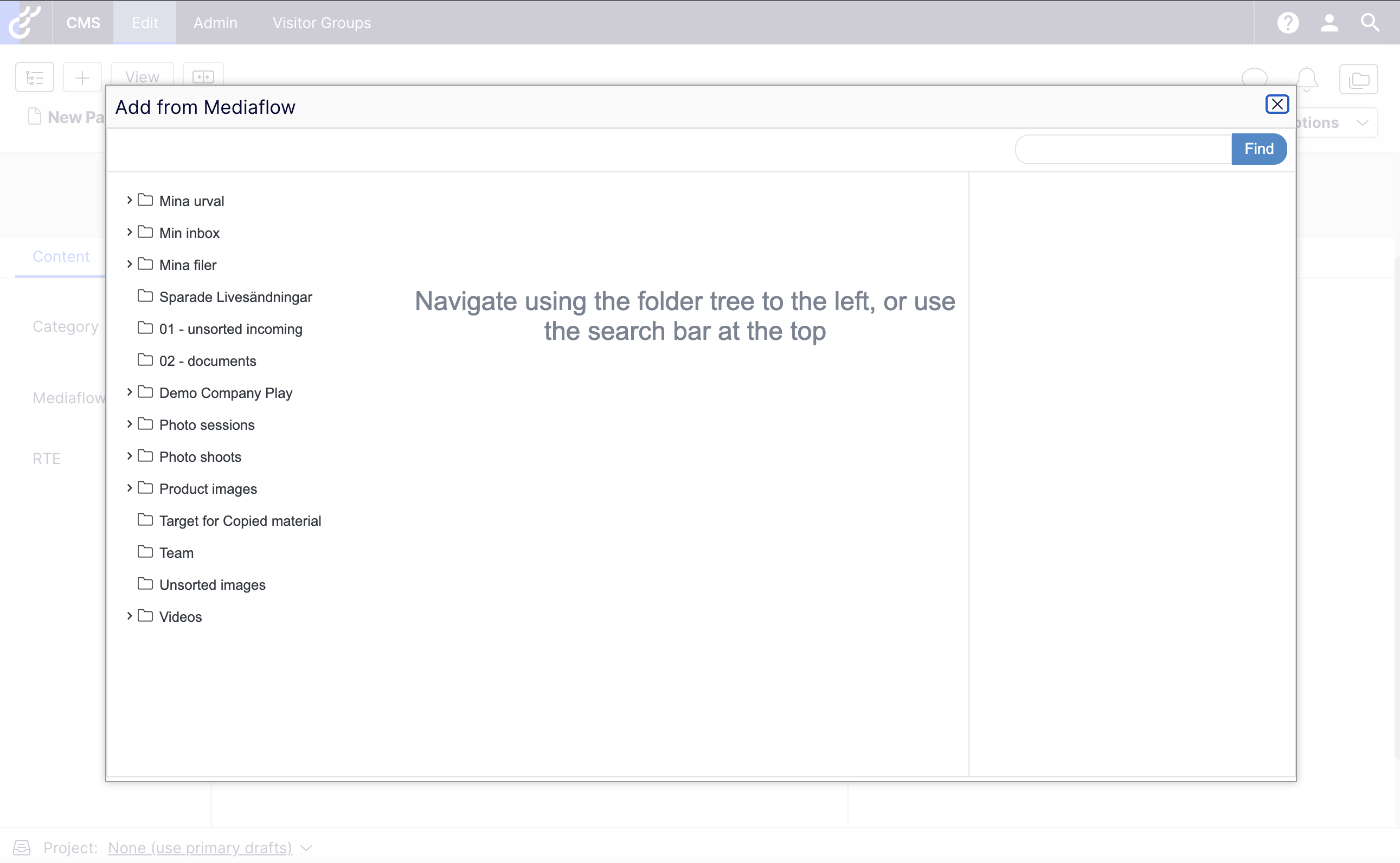Click the View button
The height and width of the screenshot is (863, 1400).
point(142,76)
